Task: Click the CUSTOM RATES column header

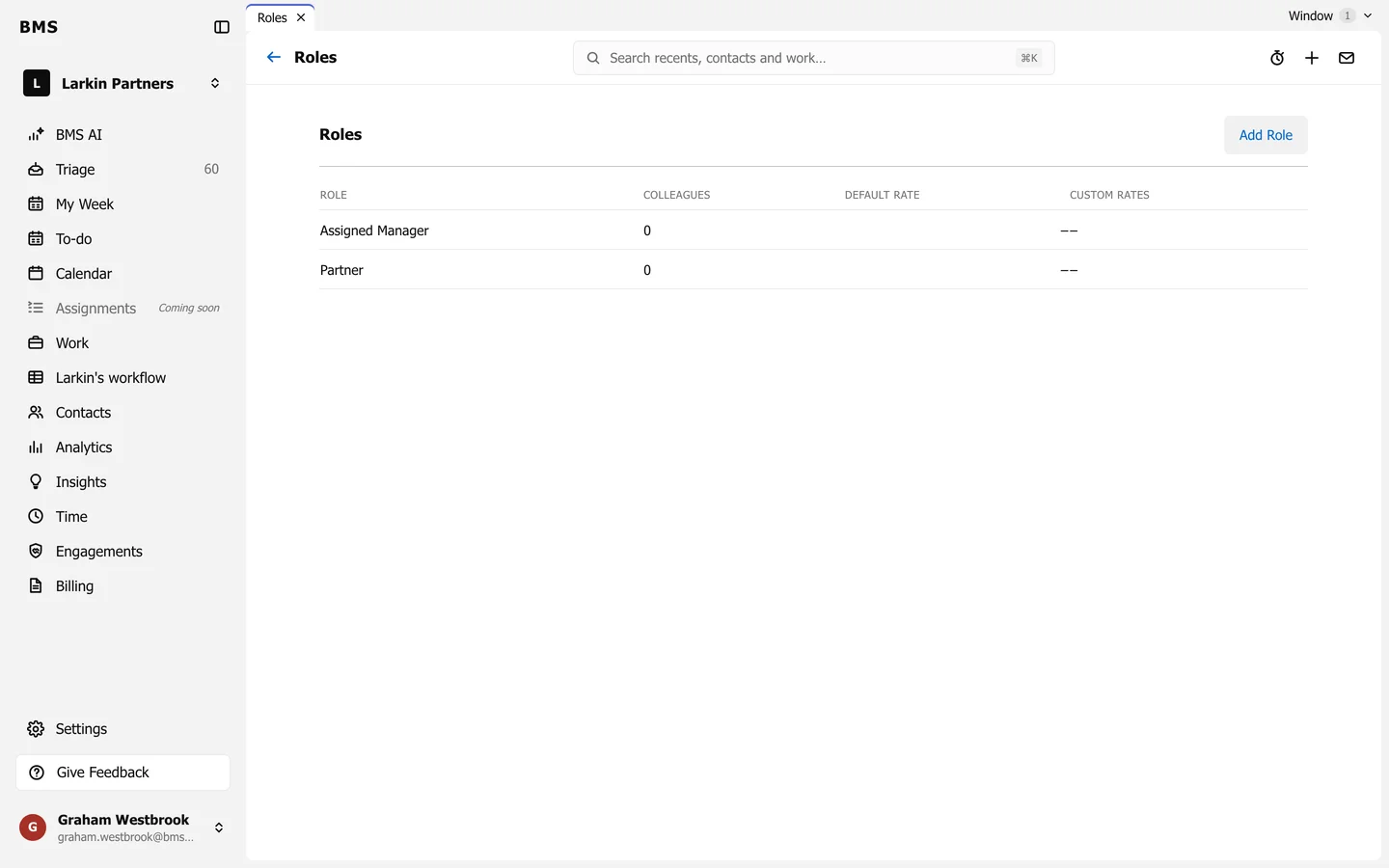Action: coord(1109,195)
